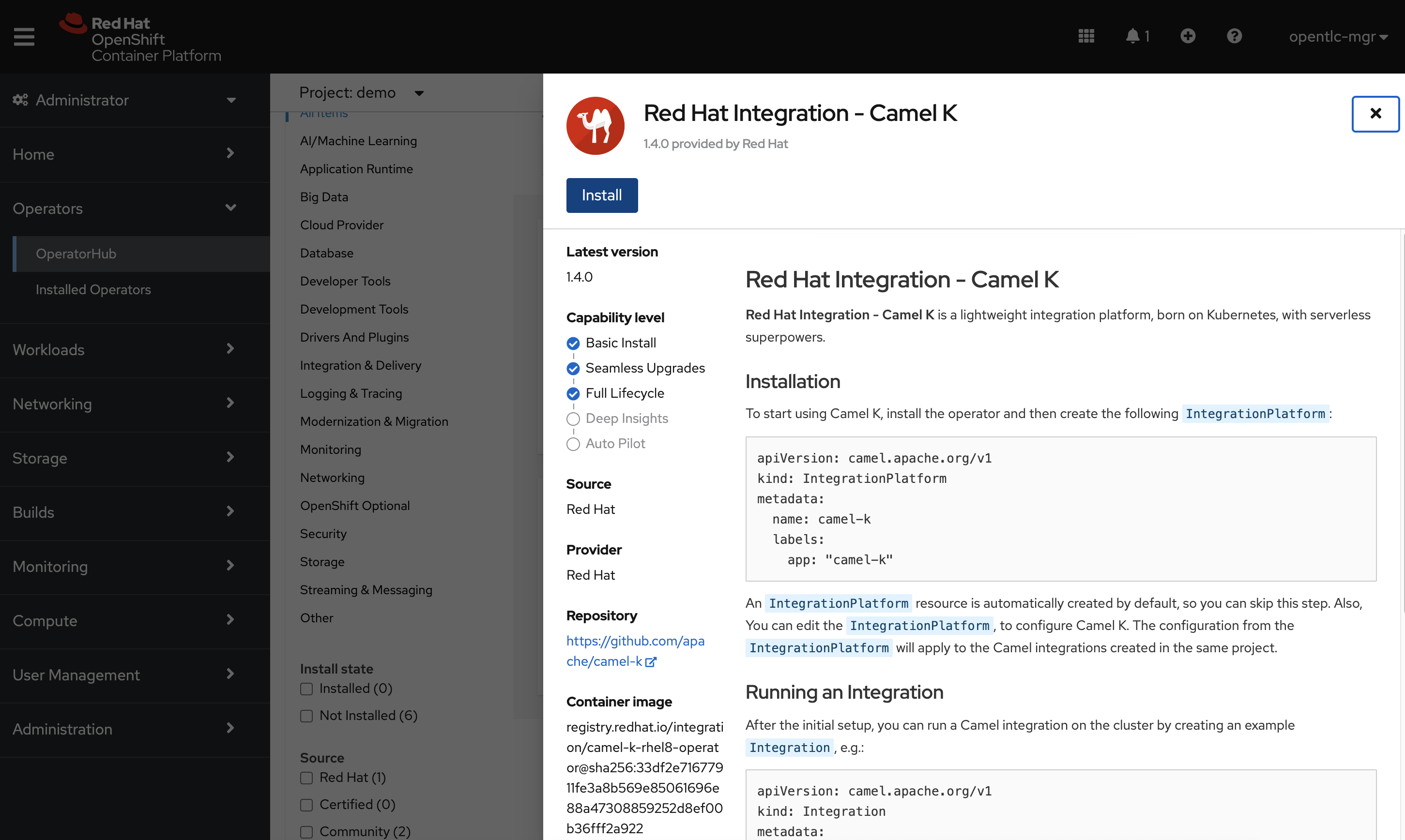The width and height of the screenshot is (1405, 840).
Task: Click the Camel K operator logo
Action: [x=595, y=126]
